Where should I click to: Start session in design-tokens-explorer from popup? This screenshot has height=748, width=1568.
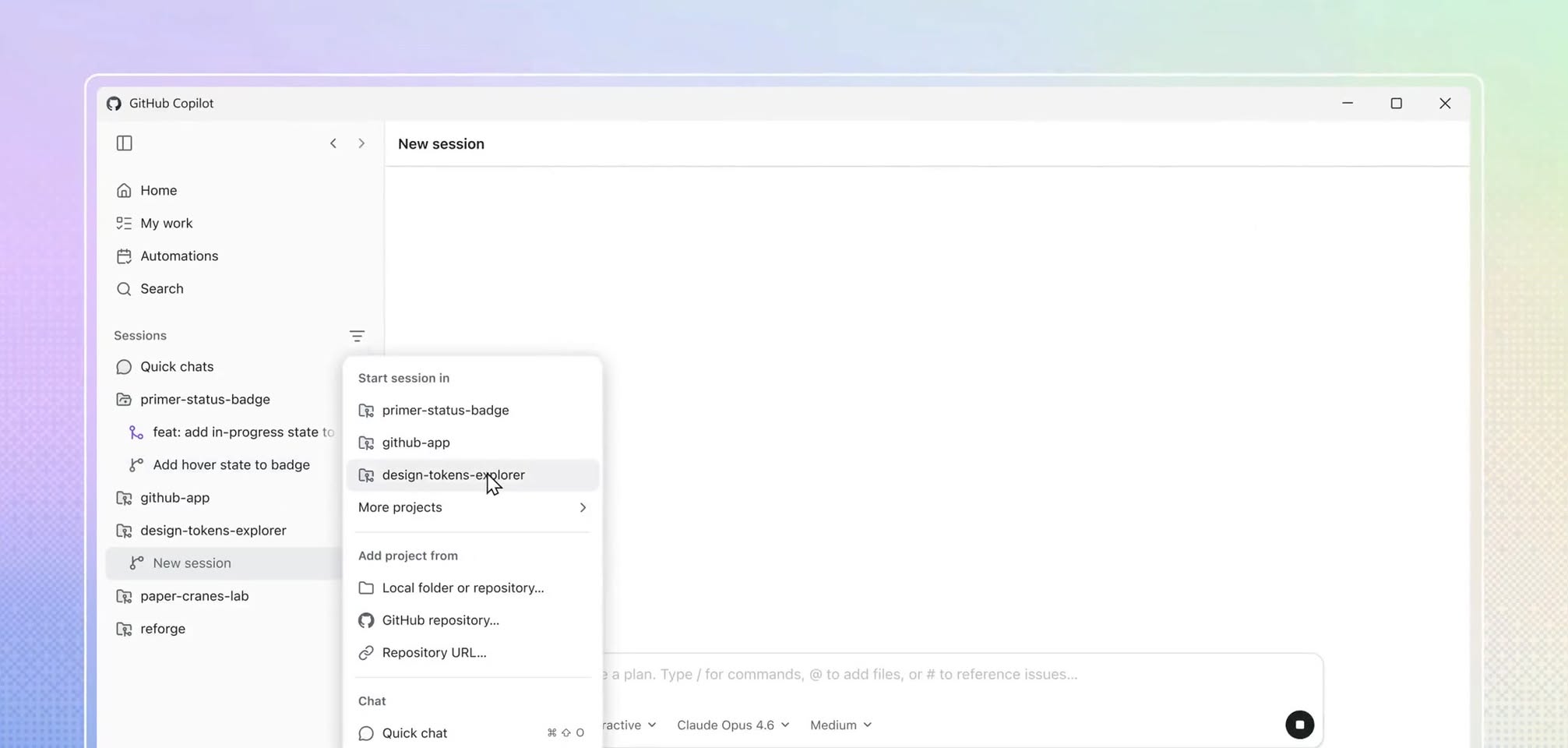coord(472,475)
